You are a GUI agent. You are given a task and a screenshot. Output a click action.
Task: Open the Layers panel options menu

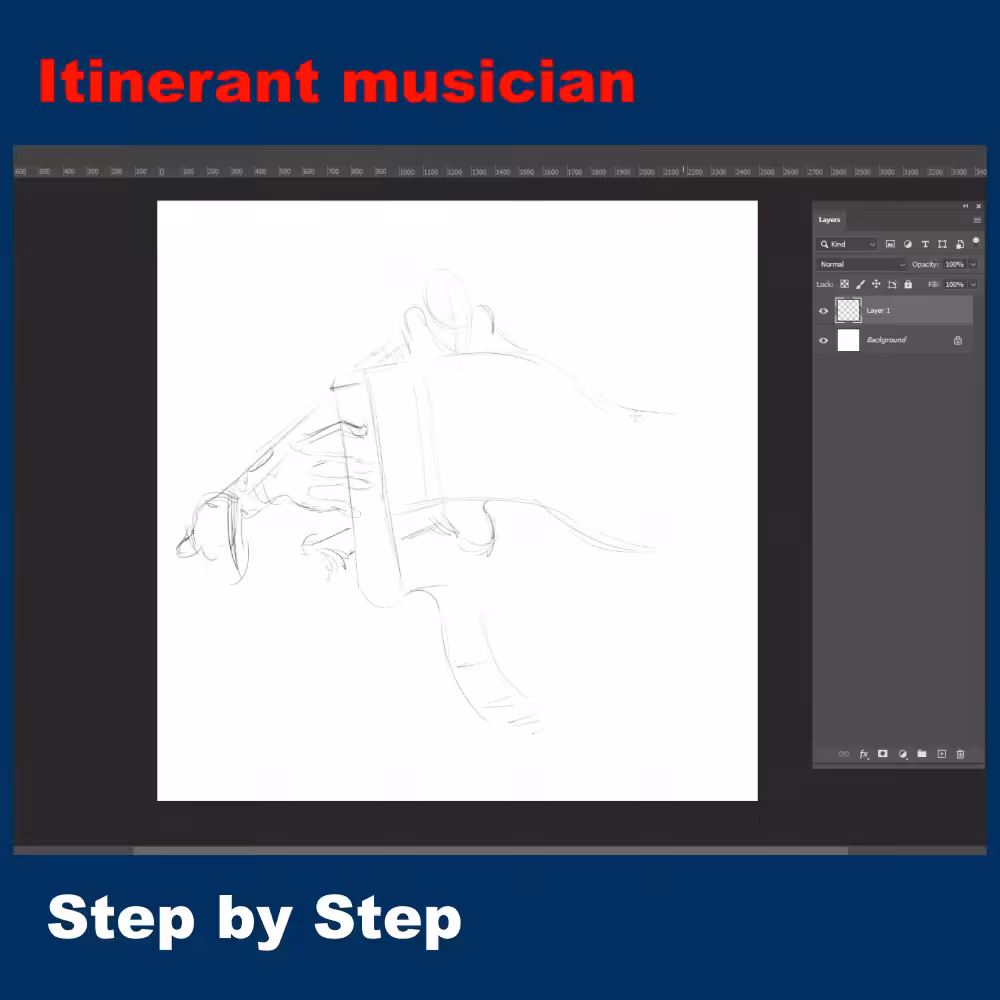977,220
